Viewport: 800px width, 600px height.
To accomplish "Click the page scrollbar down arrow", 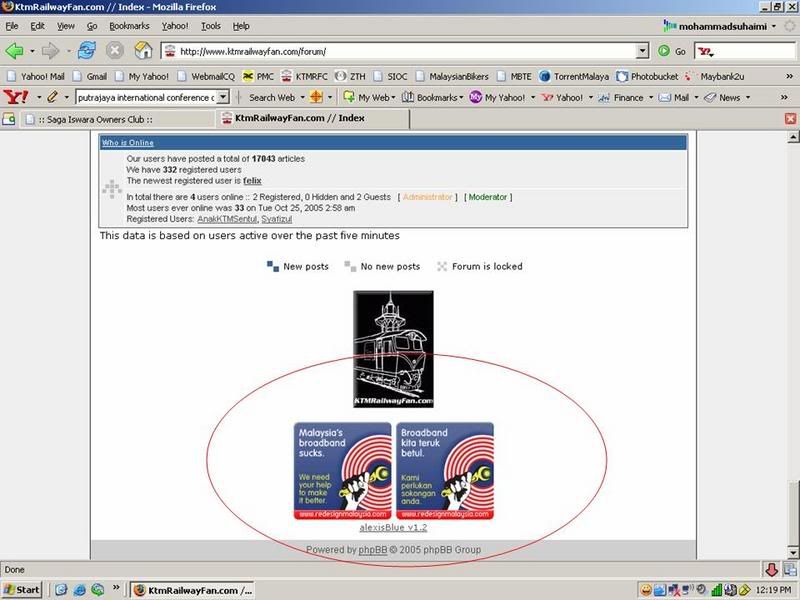I will coord(793,553).
